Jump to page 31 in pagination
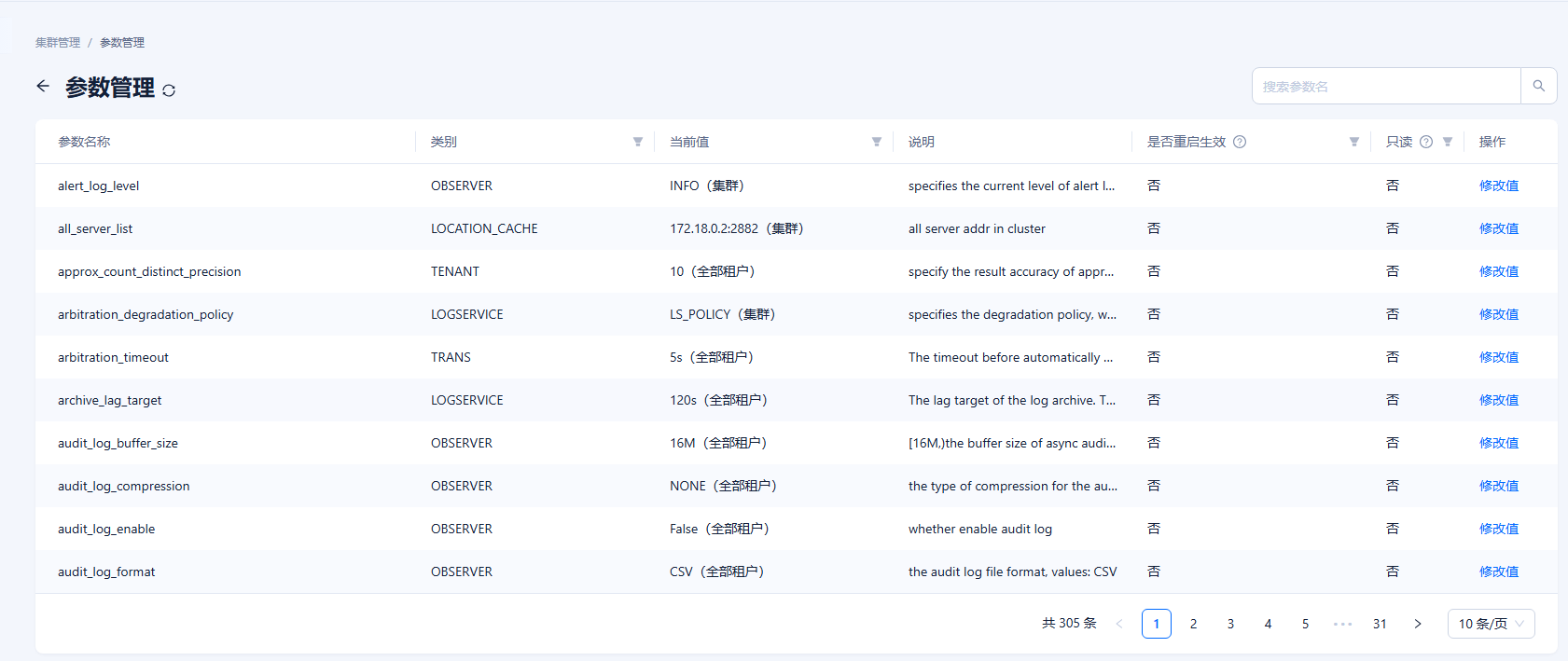The image size is (1568, 661). 1380,624
